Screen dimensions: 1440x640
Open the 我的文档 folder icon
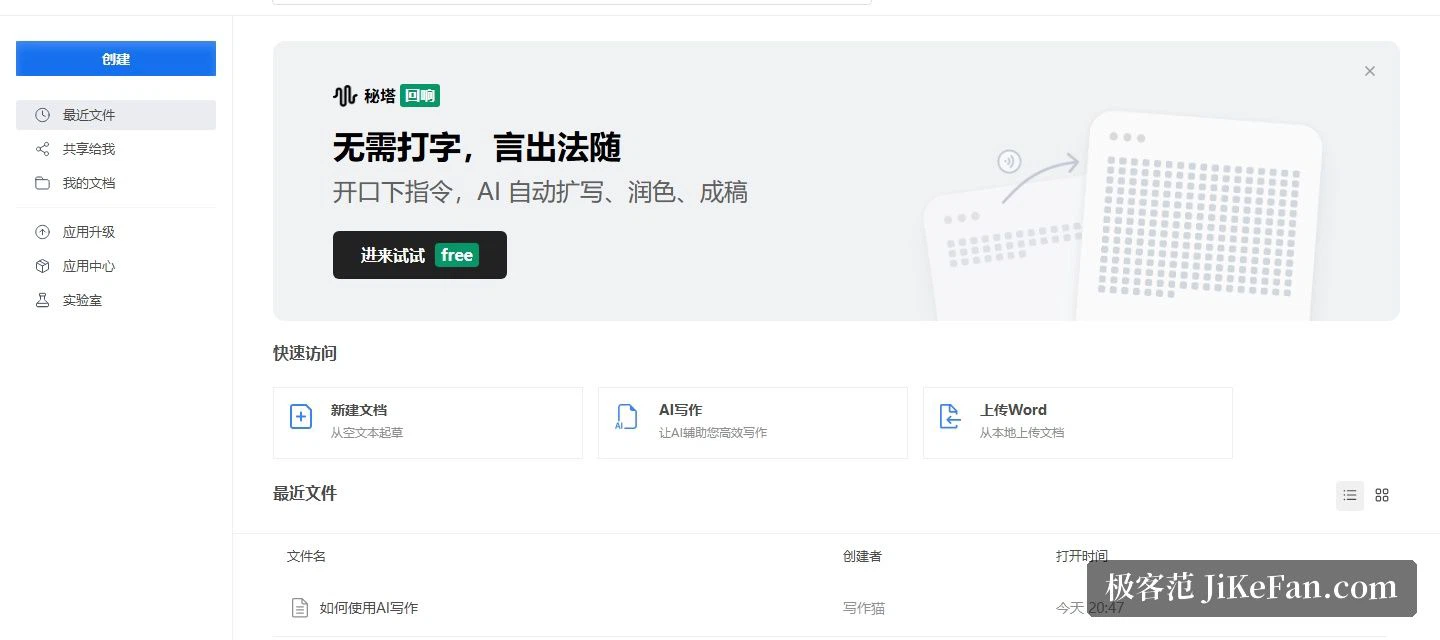(42, 183)
